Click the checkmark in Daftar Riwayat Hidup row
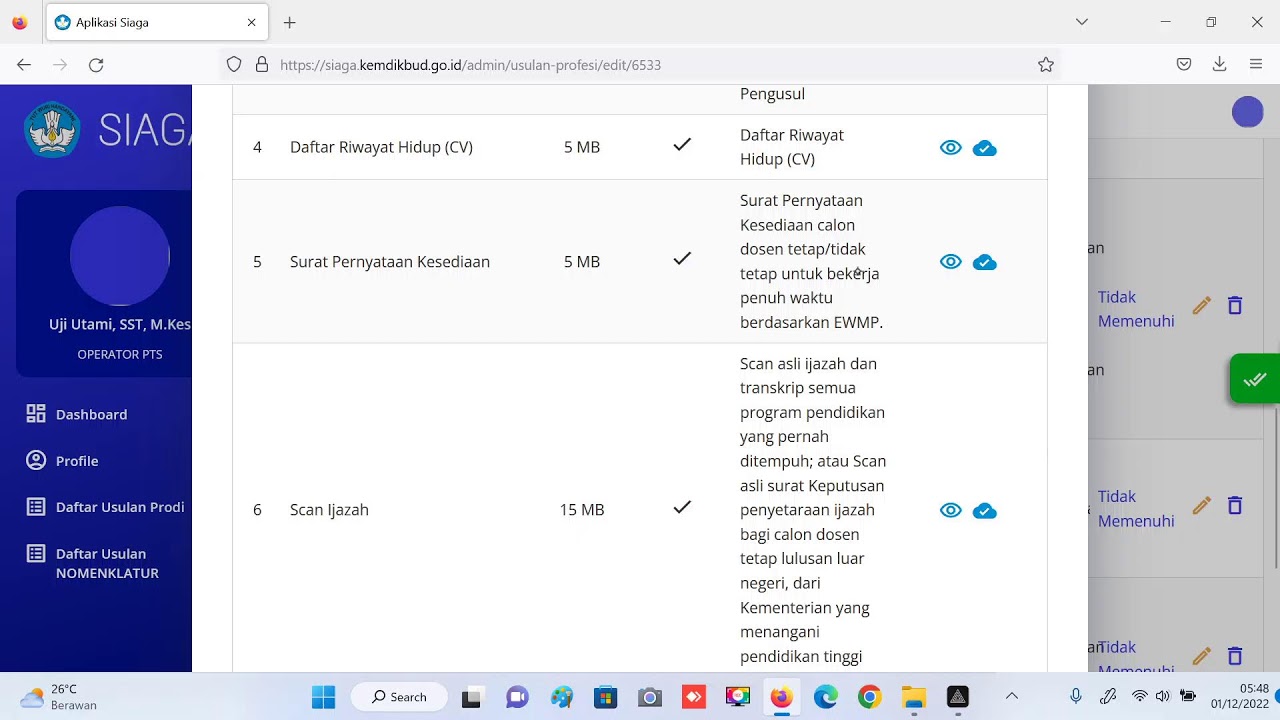The width and height of the screenshot is (1280, 720). (x=682, y=145)
